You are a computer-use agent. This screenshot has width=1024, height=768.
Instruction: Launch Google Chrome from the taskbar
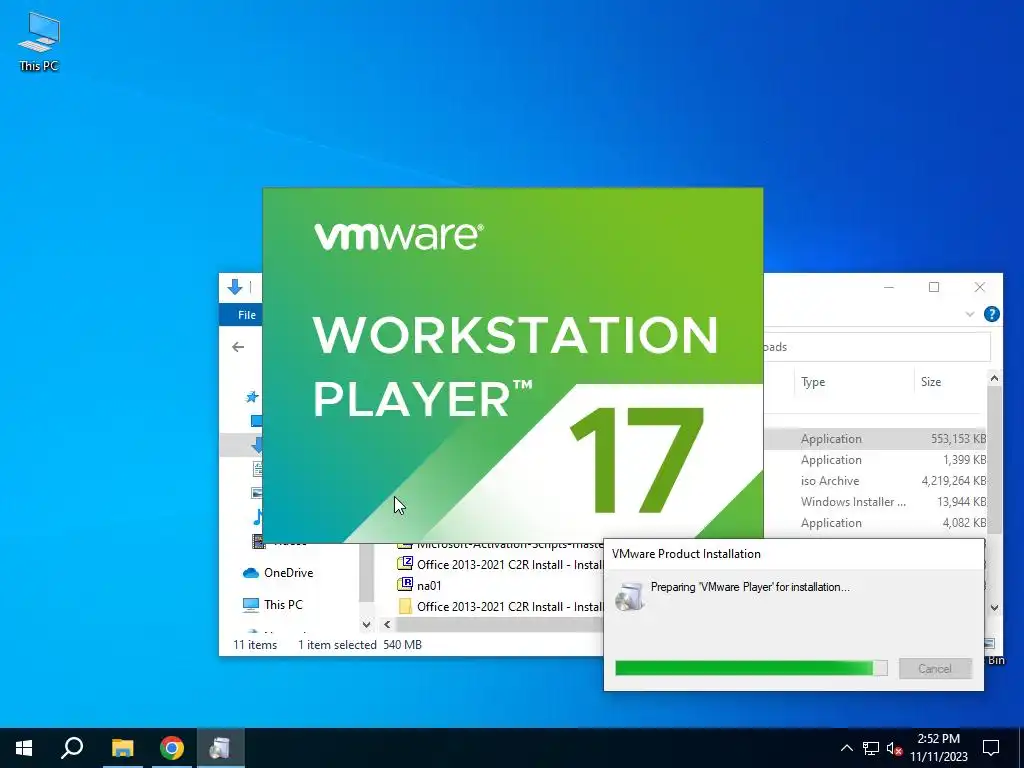(172, 748)
